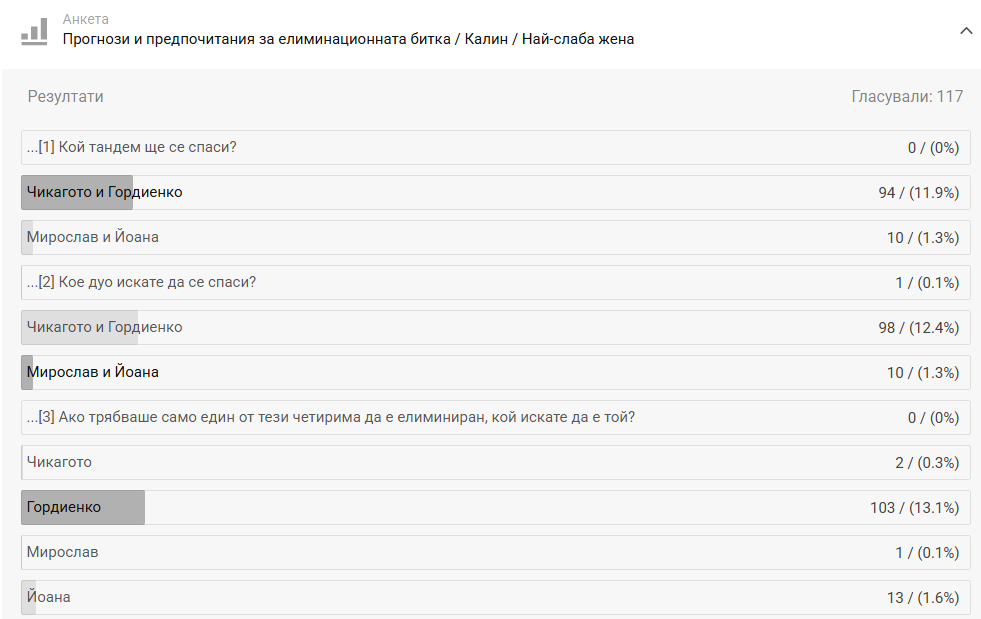Click the "Анкета" label above the title
The height and width of the screenshot is (619, 981).
[x=86, y=19]
